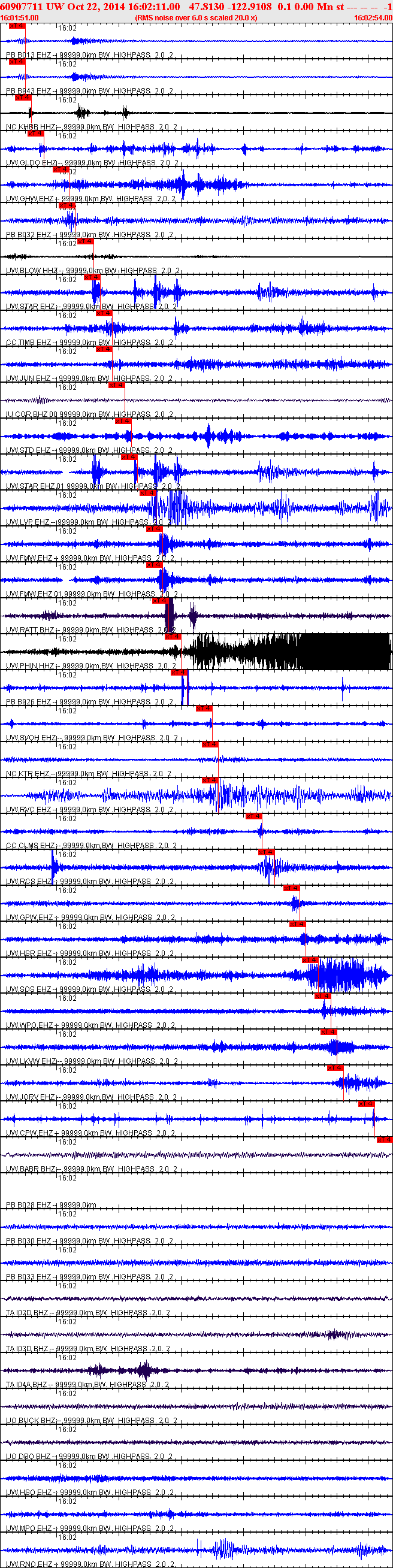Image resolution: width=393 pixels, height=1568 pixels.
Task: Select the pick flag on UW LVP trace
Action: click(148, 492)
